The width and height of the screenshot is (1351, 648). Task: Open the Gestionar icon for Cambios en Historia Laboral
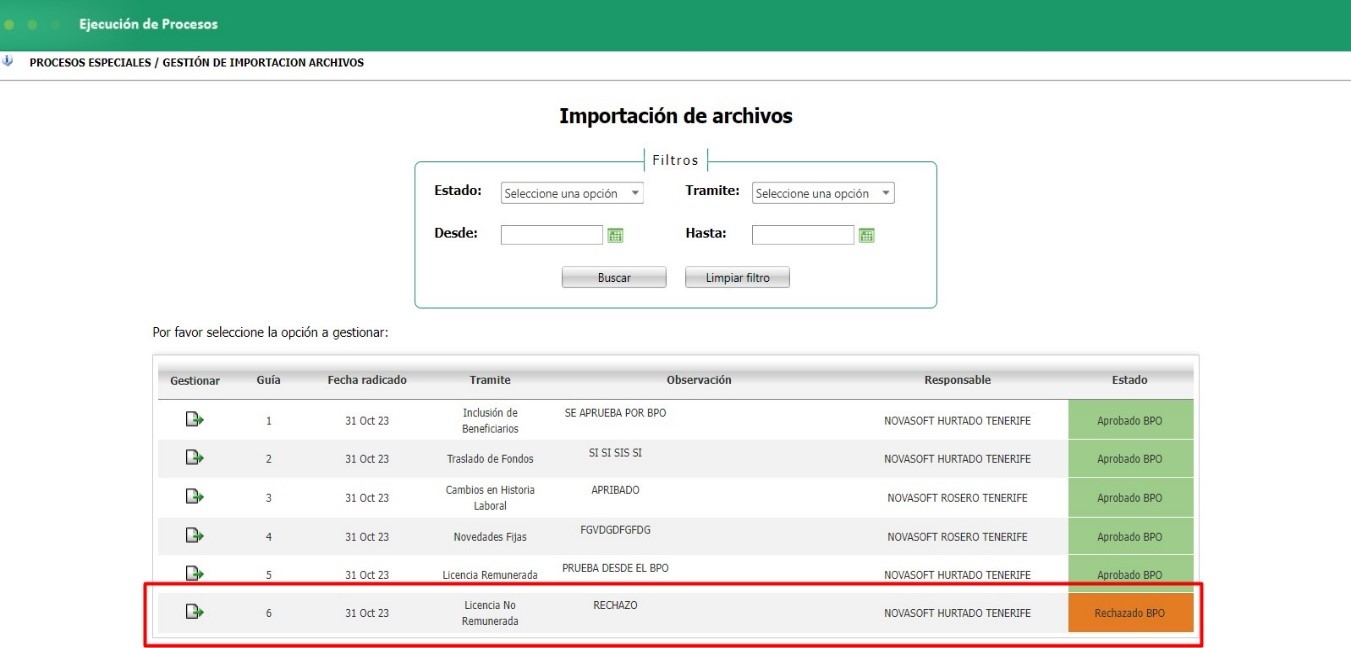[x=194, y=497]
